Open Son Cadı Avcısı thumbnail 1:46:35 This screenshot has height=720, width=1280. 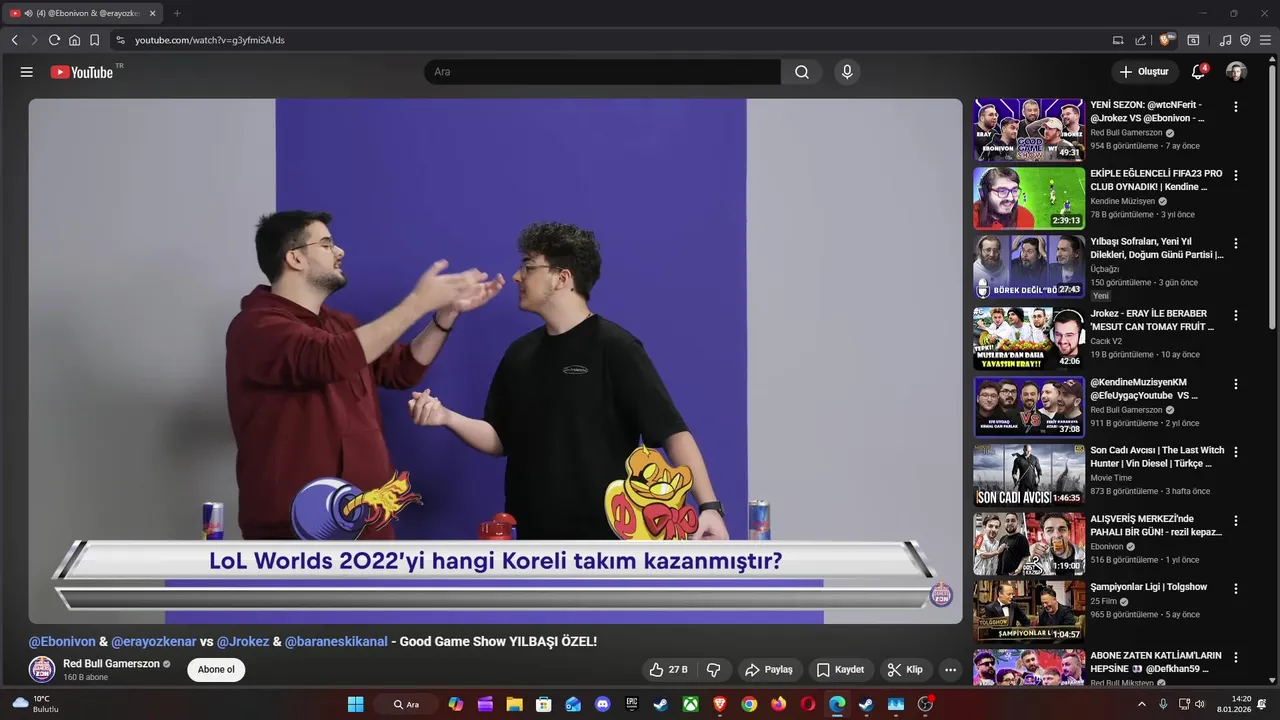[x=1029, y=474]
